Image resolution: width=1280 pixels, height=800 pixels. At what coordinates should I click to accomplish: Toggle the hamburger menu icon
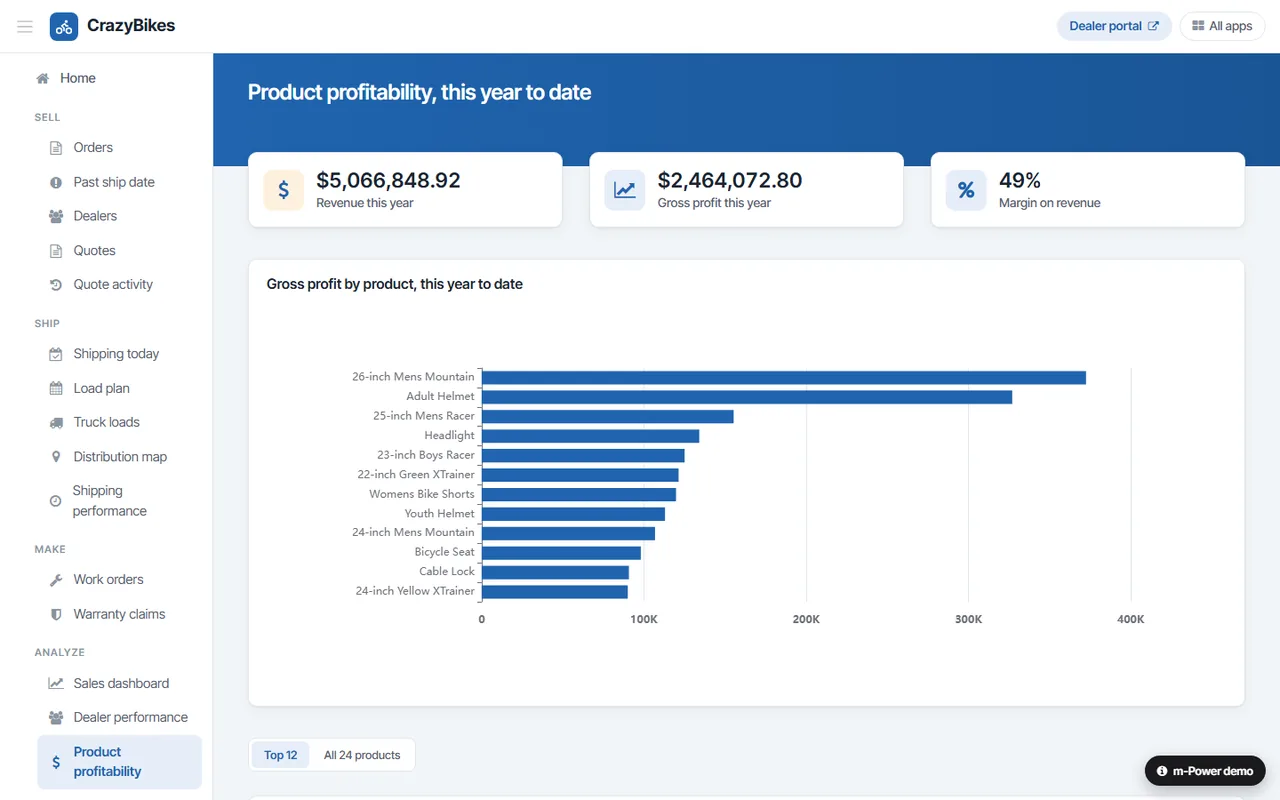[25, 26]
